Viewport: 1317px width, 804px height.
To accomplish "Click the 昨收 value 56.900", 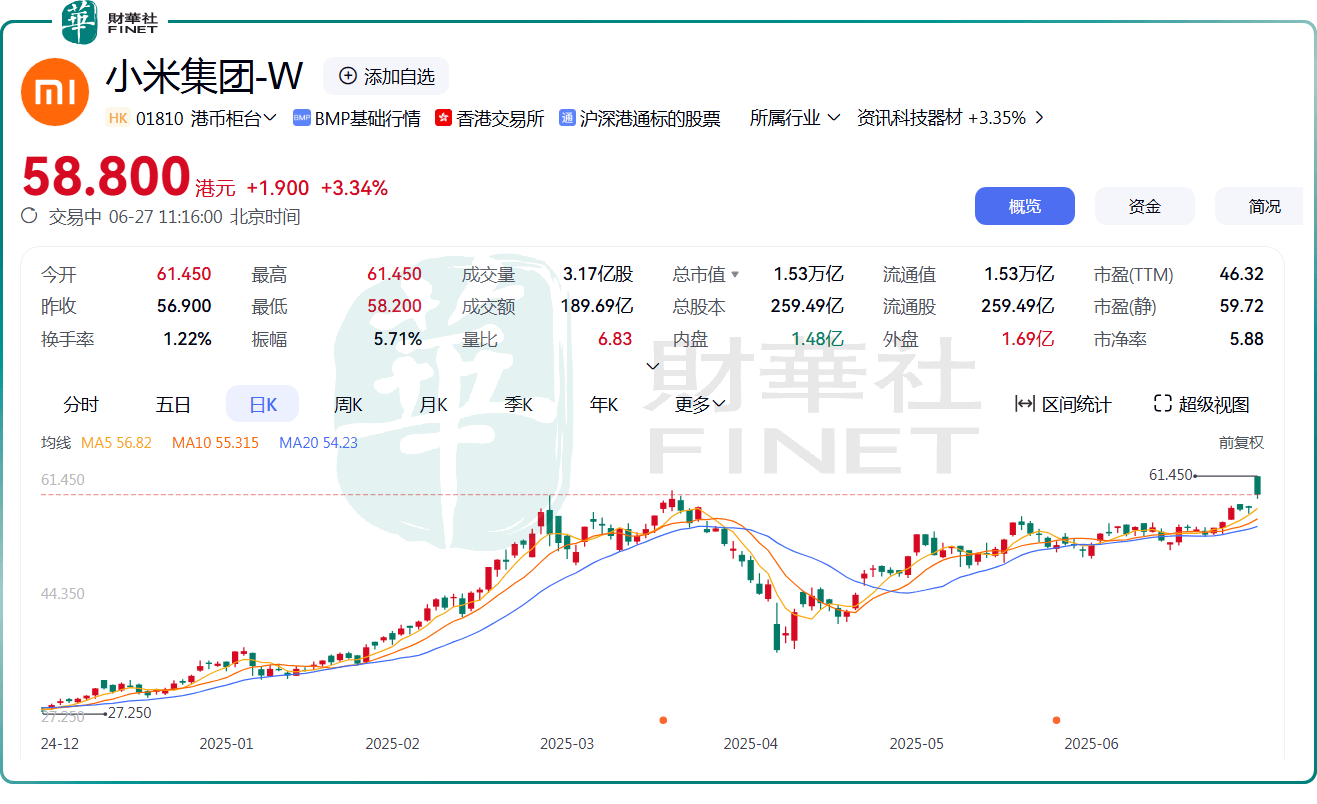I will (184, 307).
